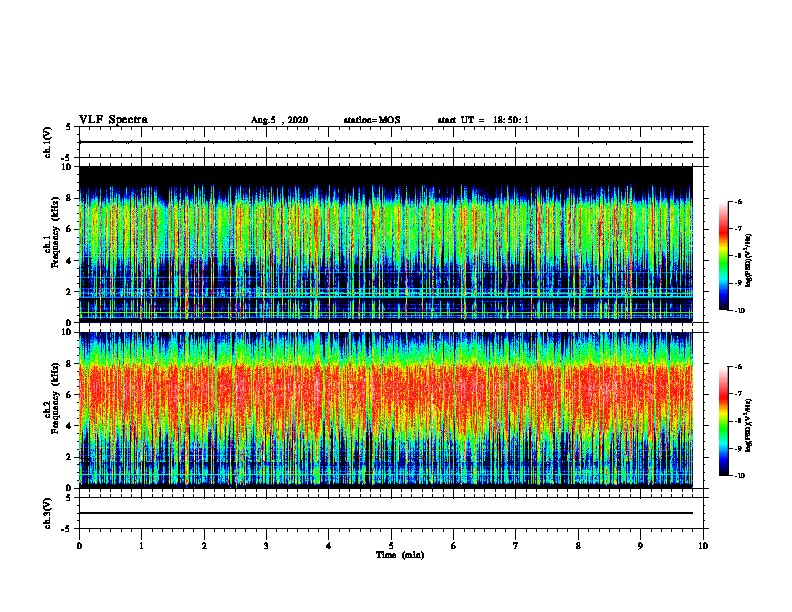Click the time axis tick label '10'
This screenshot has height=612, width=792.
[703, 546]
